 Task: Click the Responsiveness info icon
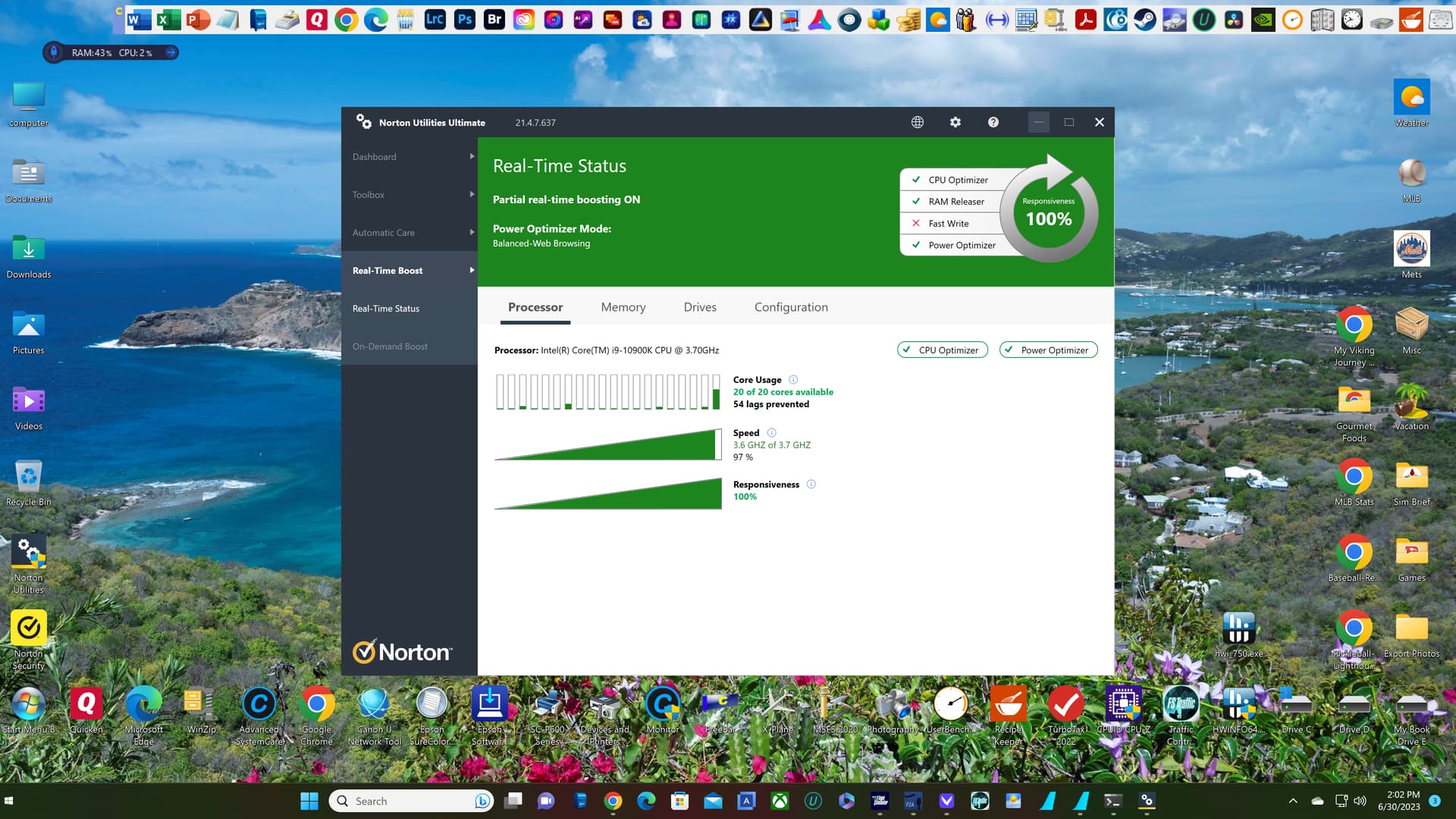tap(811, 485)
